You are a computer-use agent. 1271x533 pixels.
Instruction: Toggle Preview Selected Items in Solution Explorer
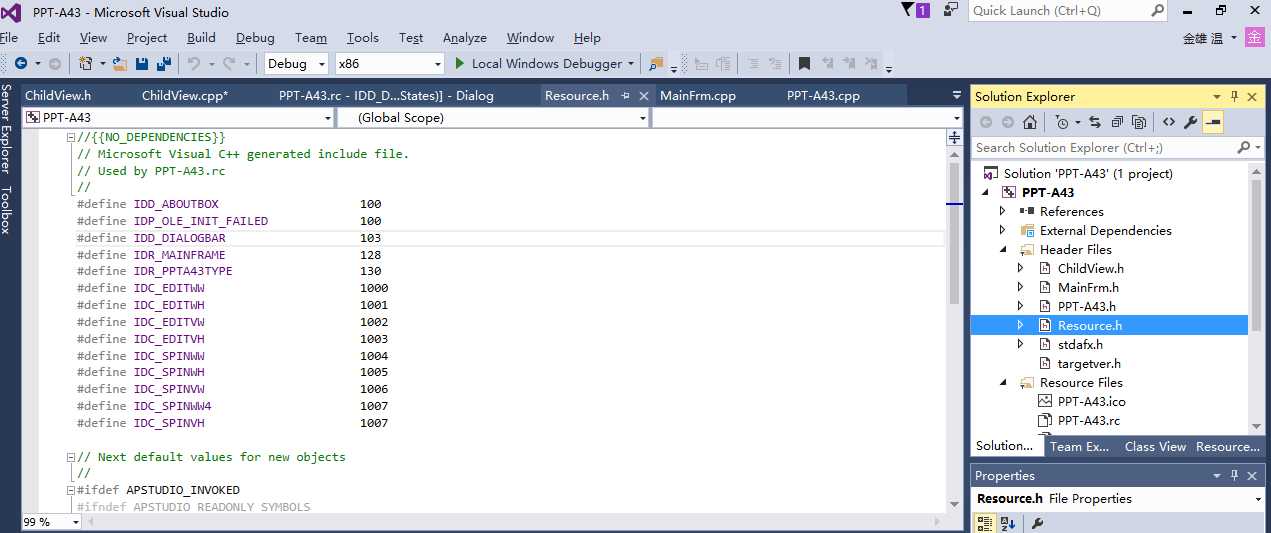1213,122
